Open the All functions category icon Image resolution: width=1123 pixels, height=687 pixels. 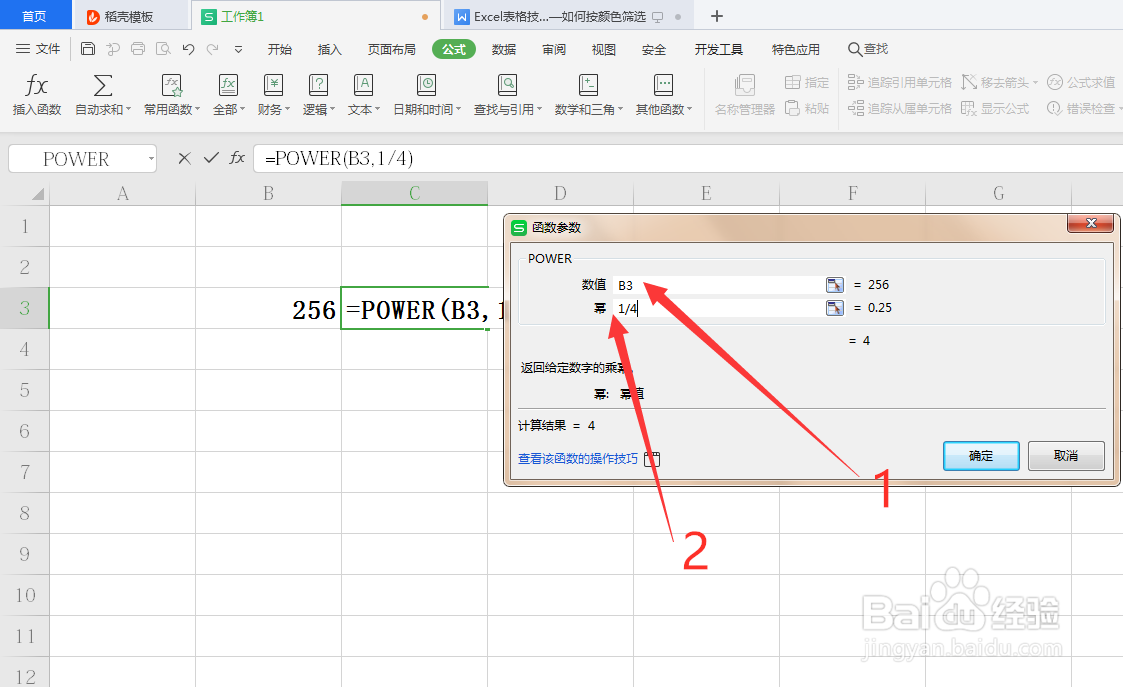point(228,86)
